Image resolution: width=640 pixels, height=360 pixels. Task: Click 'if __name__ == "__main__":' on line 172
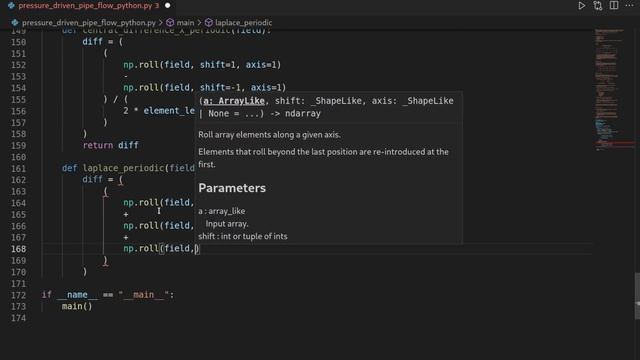point(108,295)
